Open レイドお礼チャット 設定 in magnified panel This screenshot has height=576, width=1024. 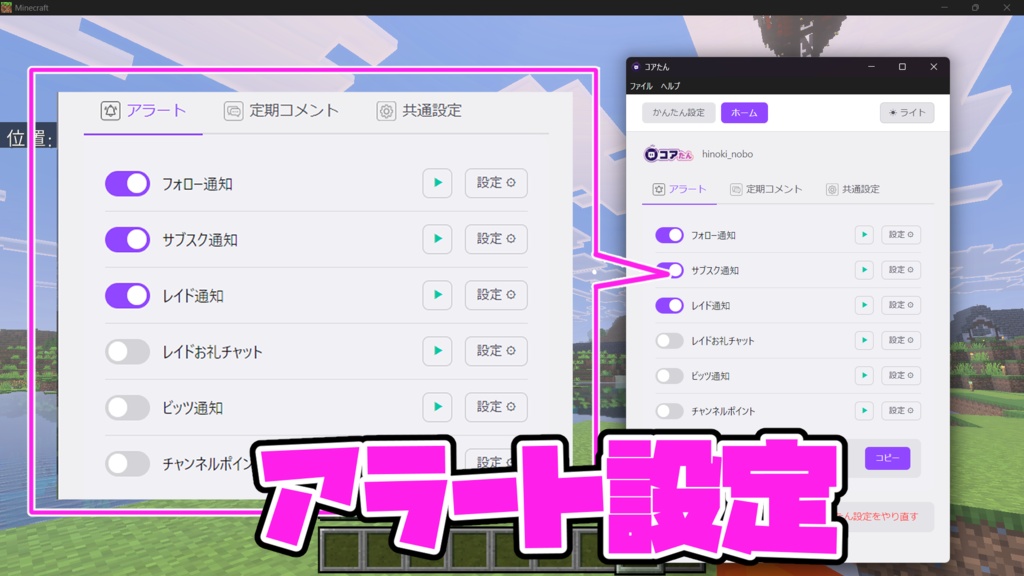(x=496, y=351)
